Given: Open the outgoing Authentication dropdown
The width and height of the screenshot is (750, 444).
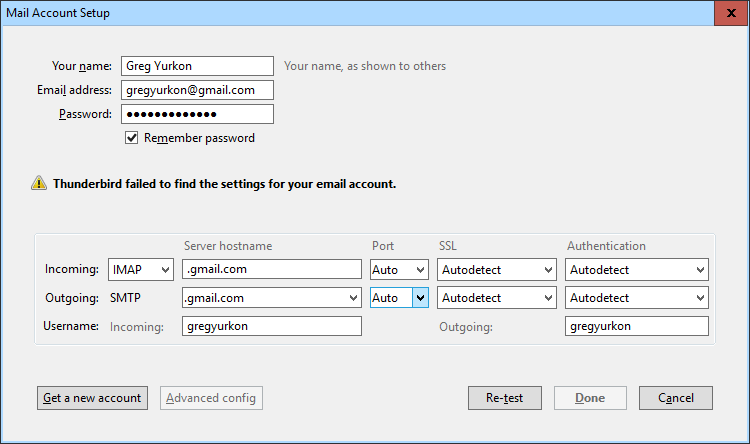Looking at the screenshot, I should [636, 298].
